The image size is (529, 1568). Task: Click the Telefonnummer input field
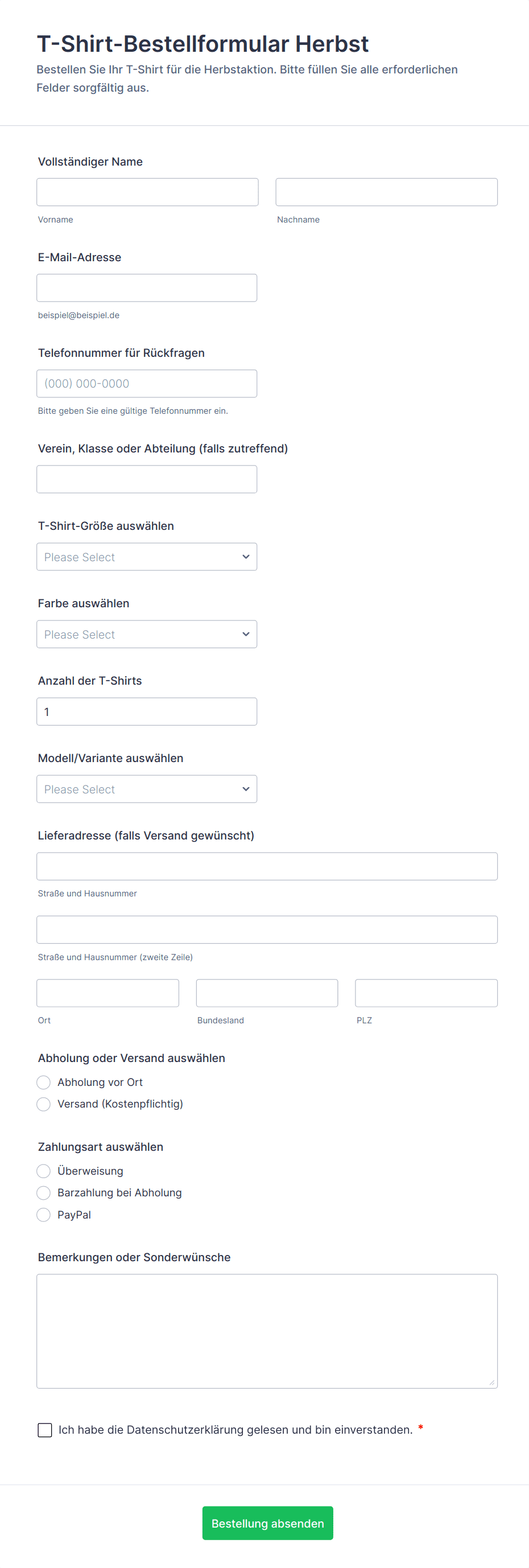coord(147,384)
